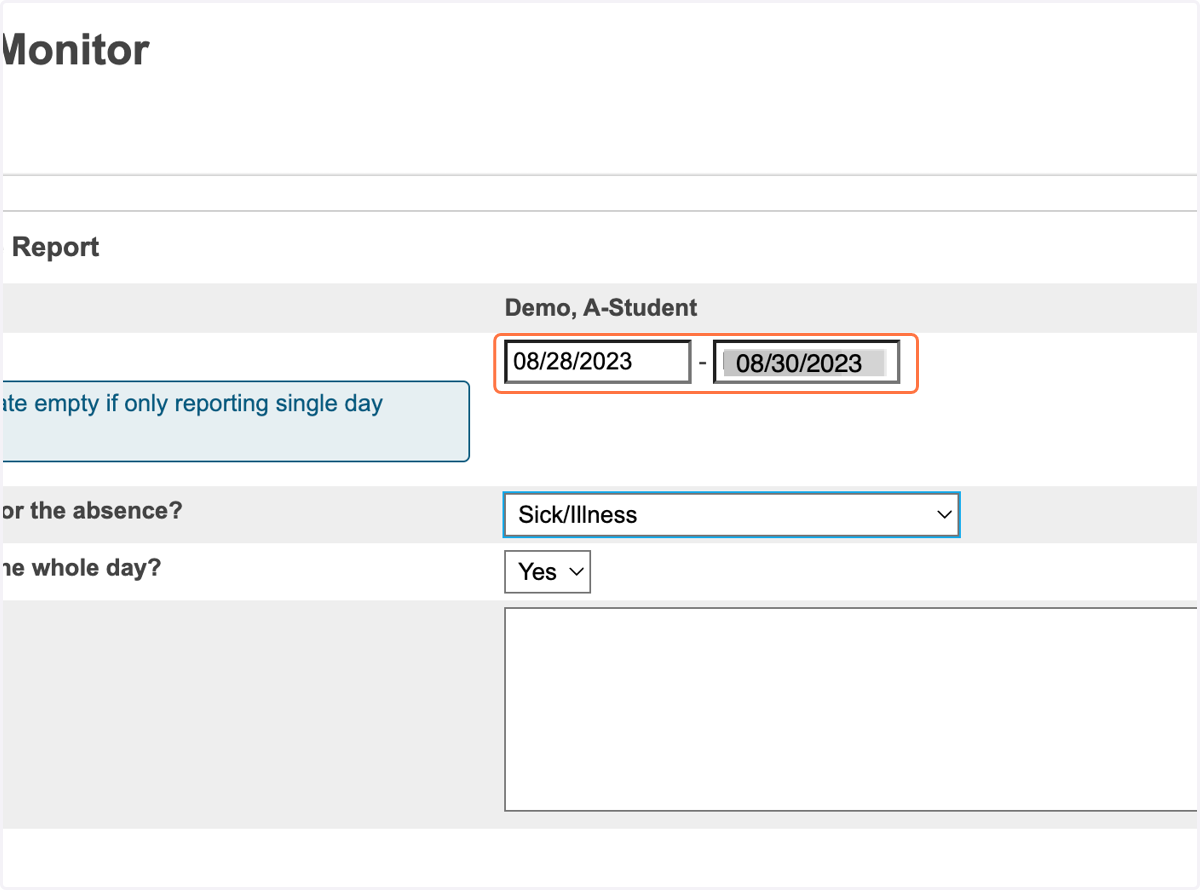Click the 'whole day?' label
The image size is (1200, 890).
click(x=96, y=568)
